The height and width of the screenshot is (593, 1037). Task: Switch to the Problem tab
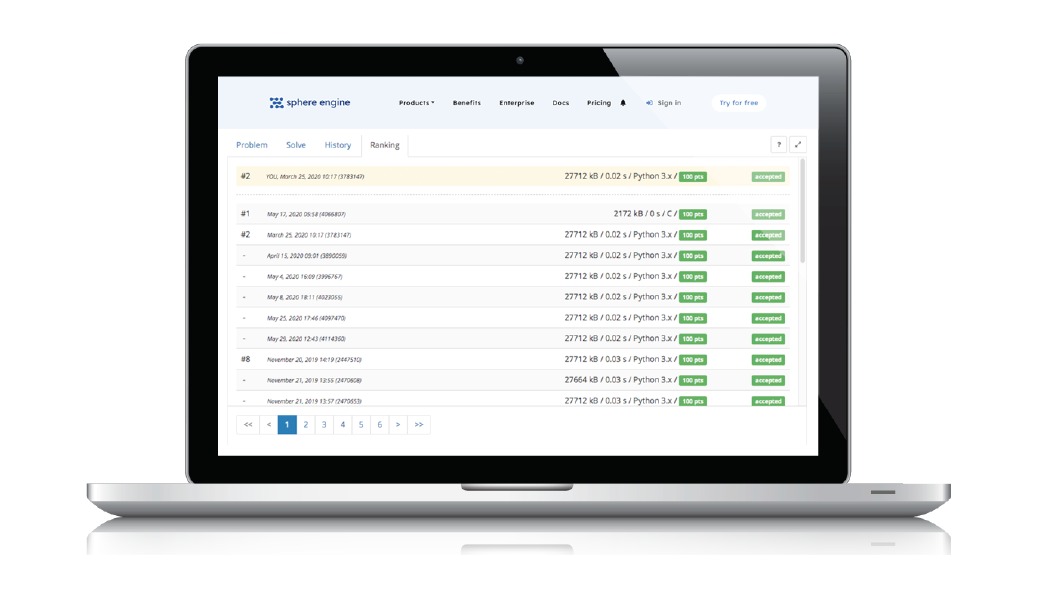point(252,145)
